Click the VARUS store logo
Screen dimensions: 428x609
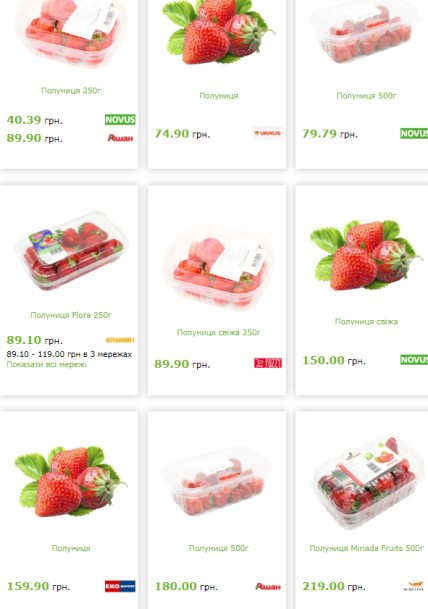[x=268, y=133]
